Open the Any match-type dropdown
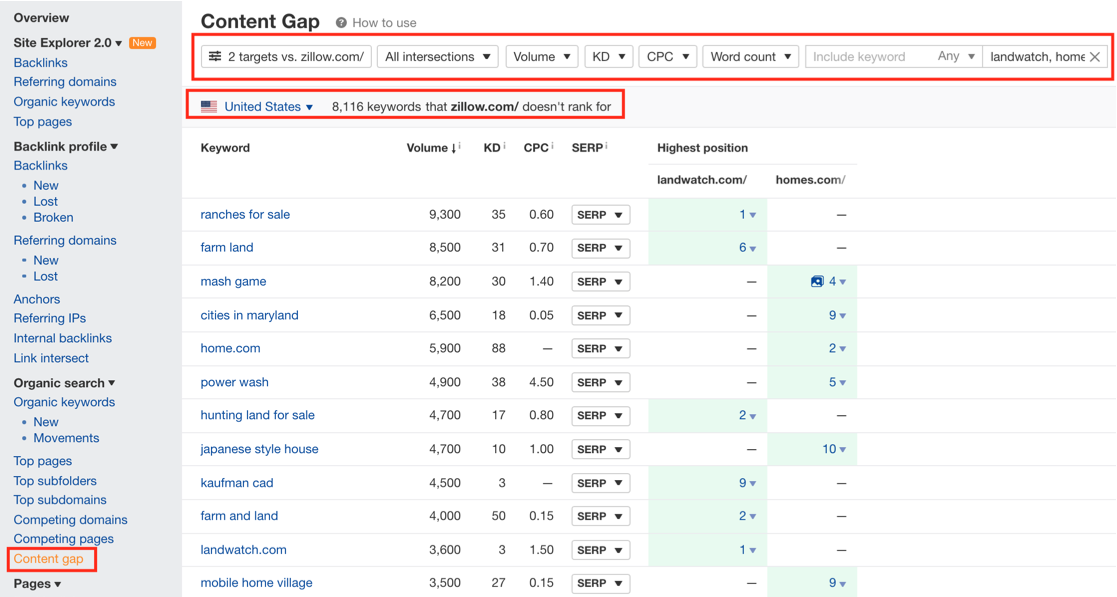Screen dimensions: 1117x597 pos(956,56)
